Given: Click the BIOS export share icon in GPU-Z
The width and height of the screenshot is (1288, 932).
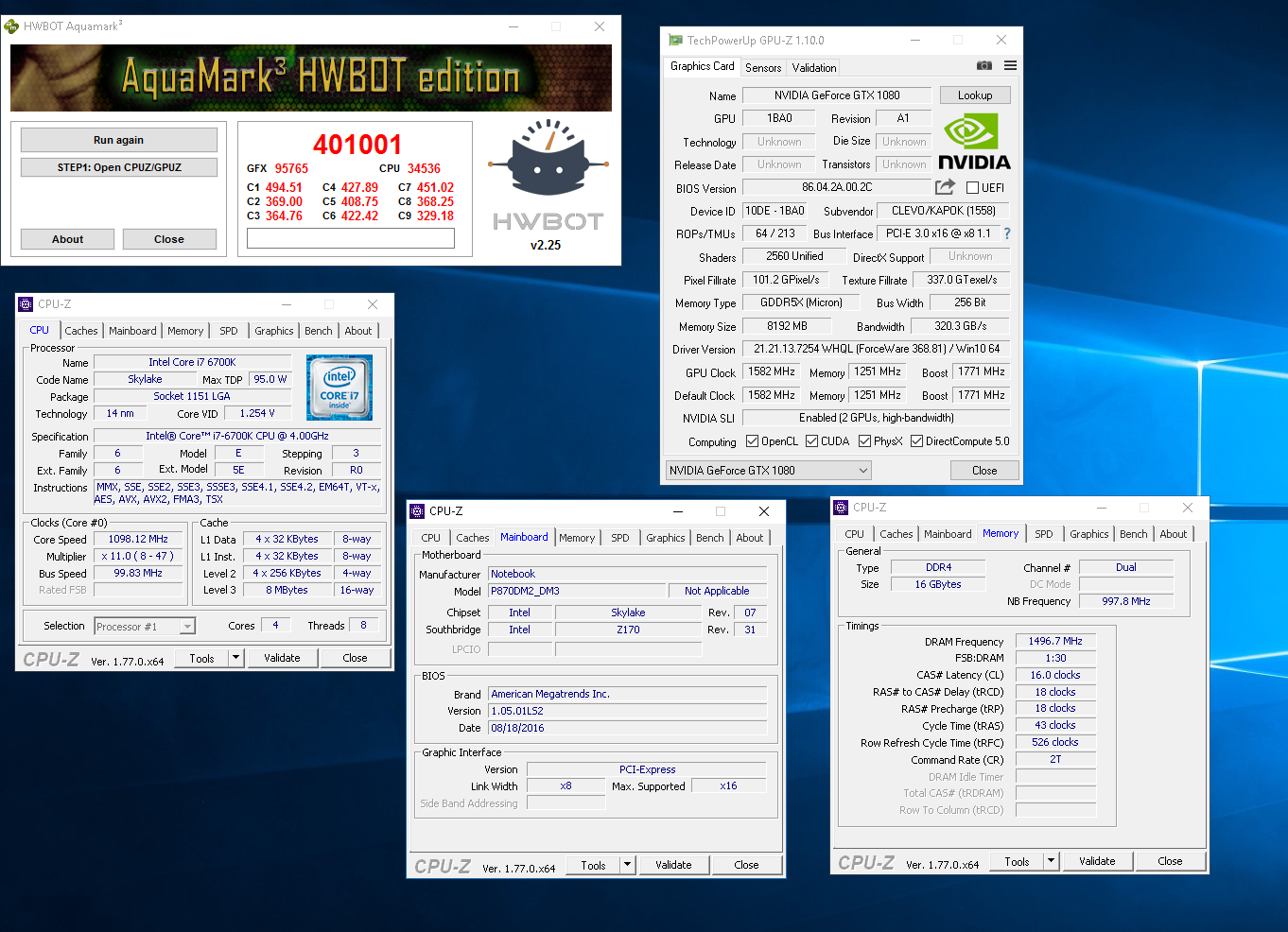Looking at the screenshot, I should [x=945, y=187].
